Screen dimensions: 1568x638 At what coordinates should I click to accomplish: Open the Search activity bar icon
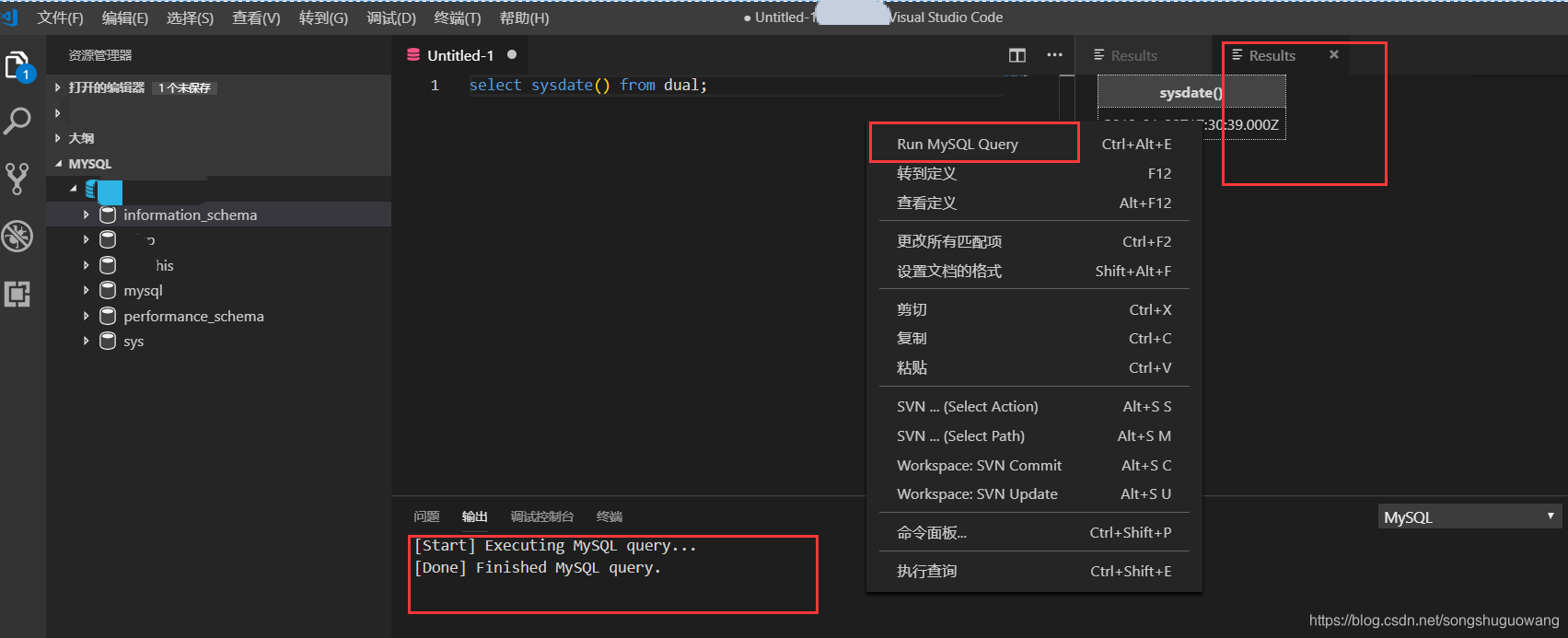(x=17, y=122)
